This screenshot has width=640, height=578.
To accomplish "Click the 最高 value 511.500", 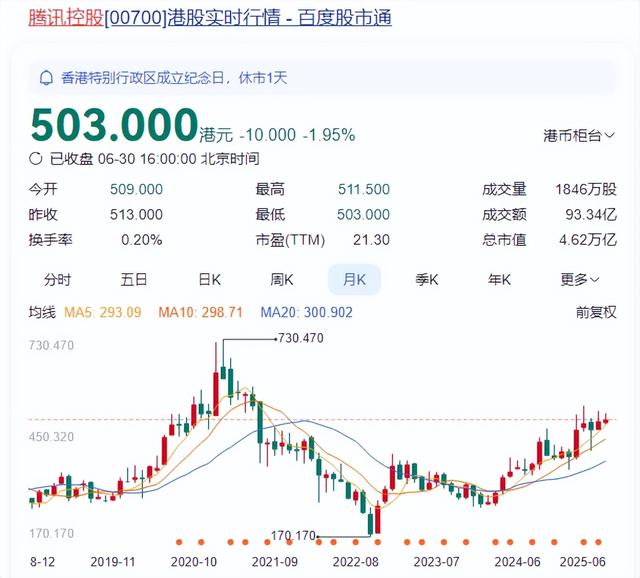I will [x=364, y=189].
